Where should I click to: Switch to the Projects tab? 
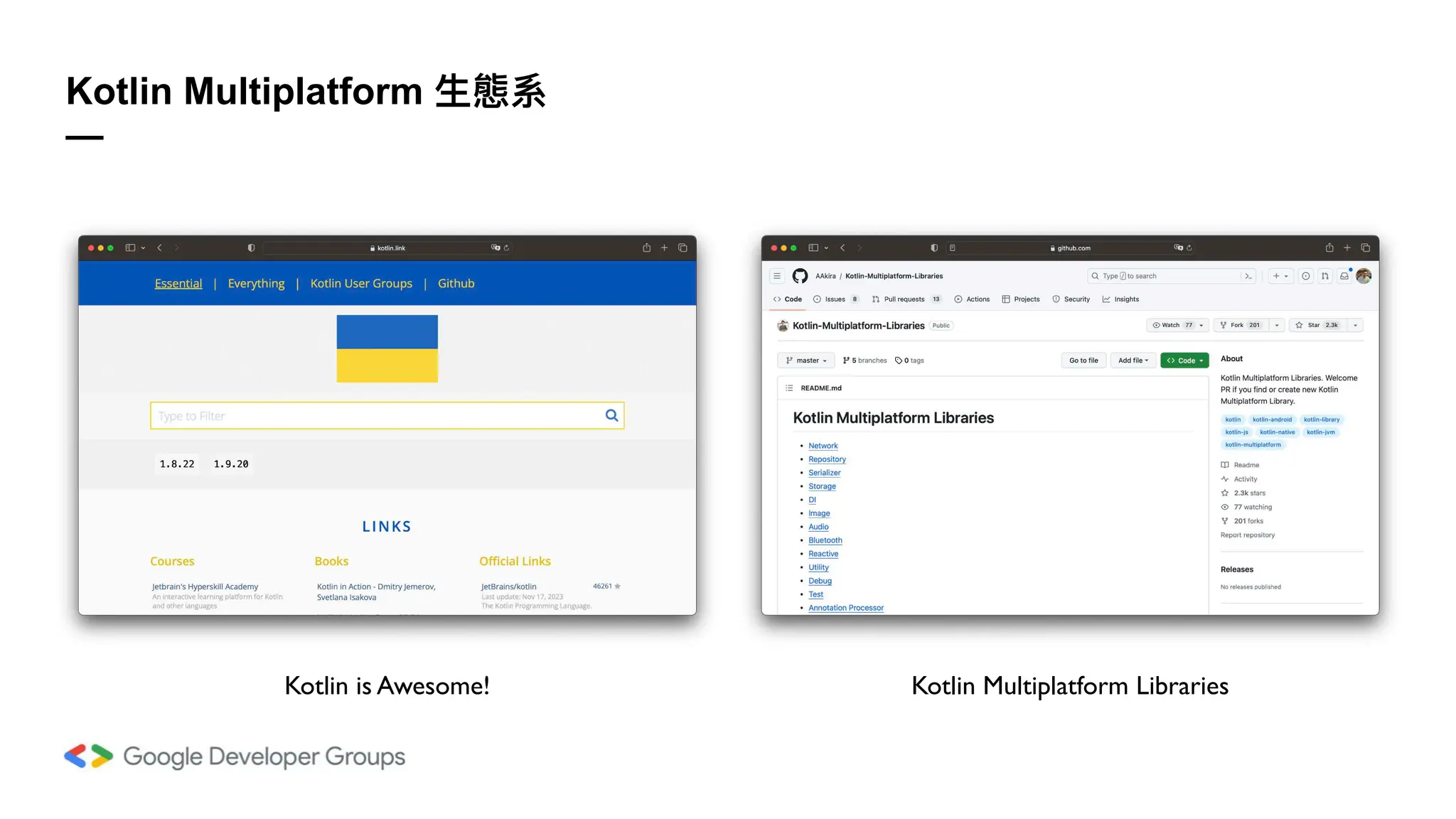[x=1021, y=299]
